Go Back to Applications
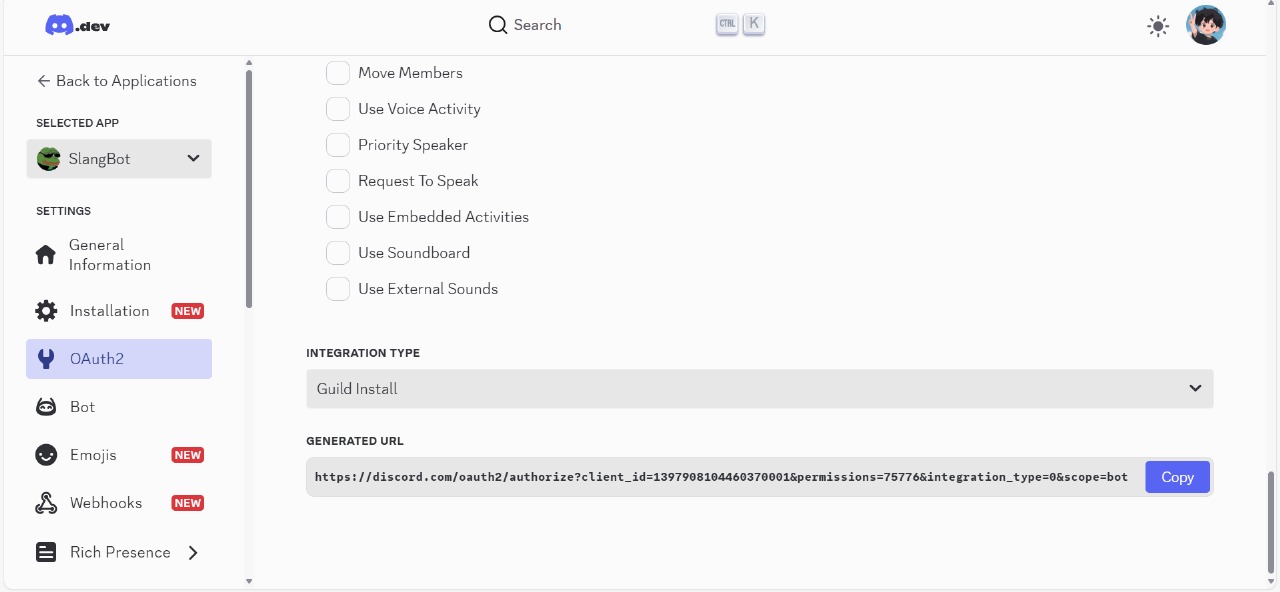The image size is (1280, 592). pyautogui.click(x=117, y=81)
